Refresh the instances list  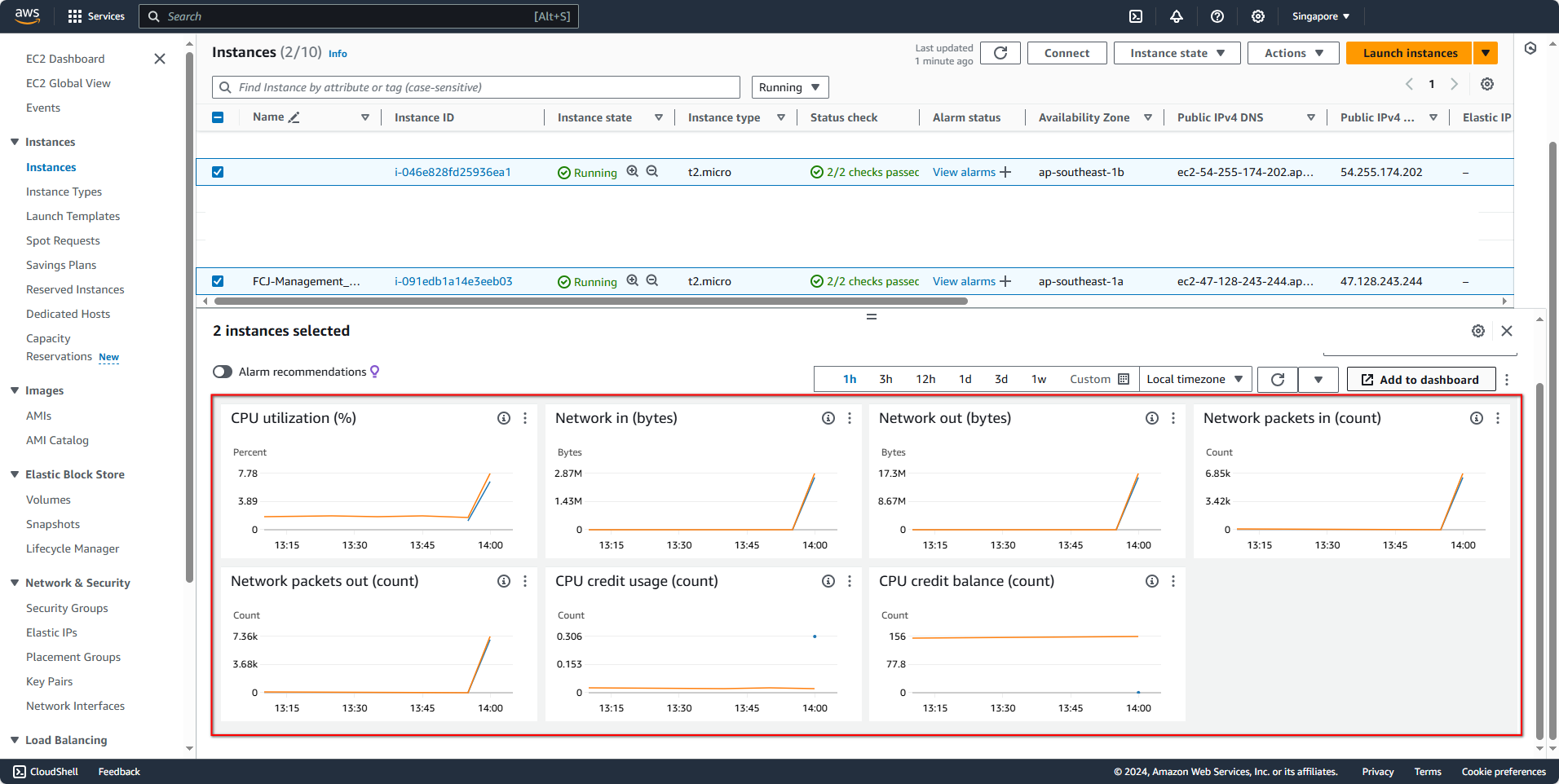tap(1000, 53)
